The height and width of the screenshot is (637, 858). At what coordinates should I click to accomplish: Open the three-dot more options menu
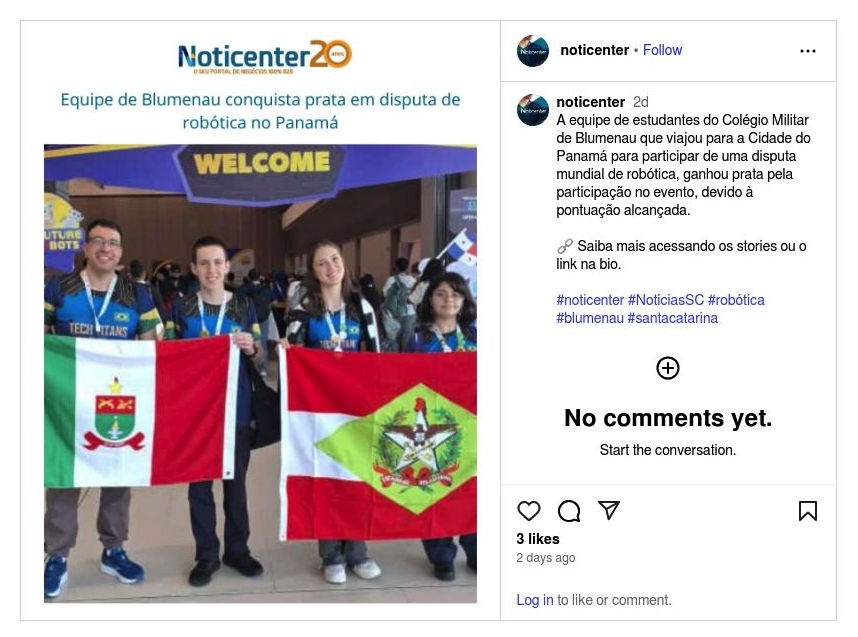pos(808,51)
